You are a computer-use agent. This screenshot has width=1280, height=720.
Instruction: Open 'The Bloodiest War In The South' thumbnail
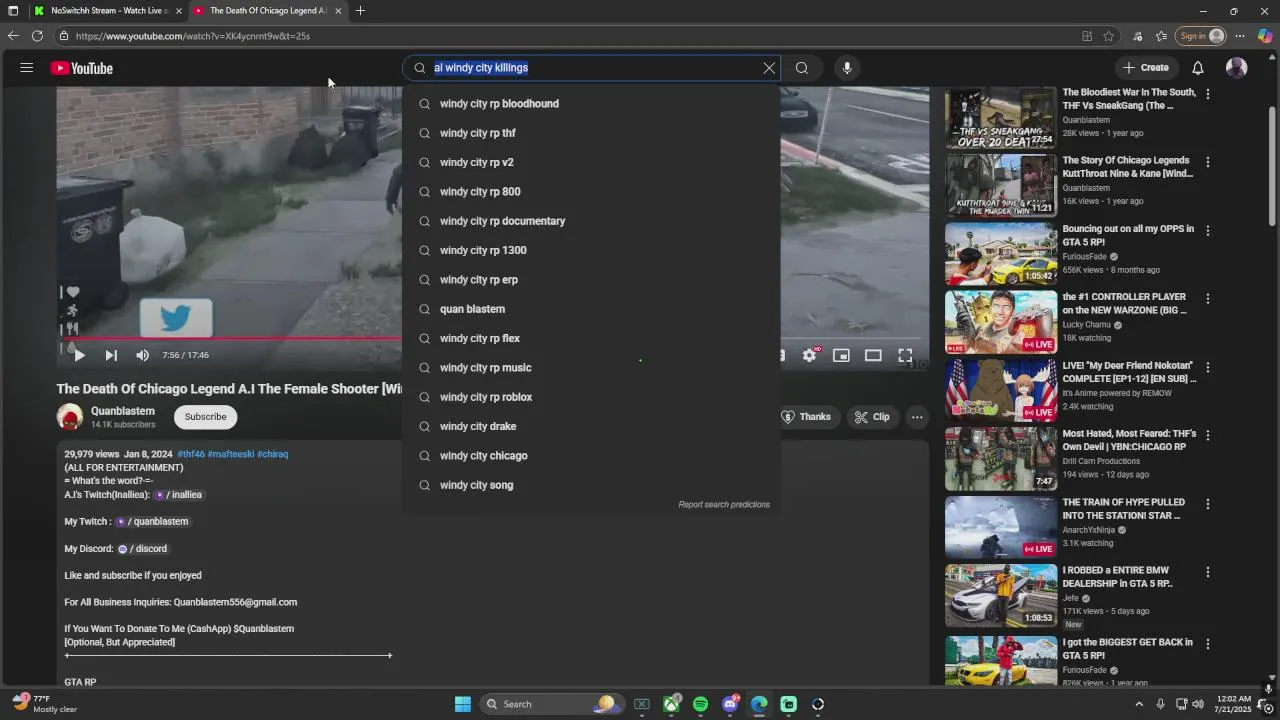pos(1001,118)
